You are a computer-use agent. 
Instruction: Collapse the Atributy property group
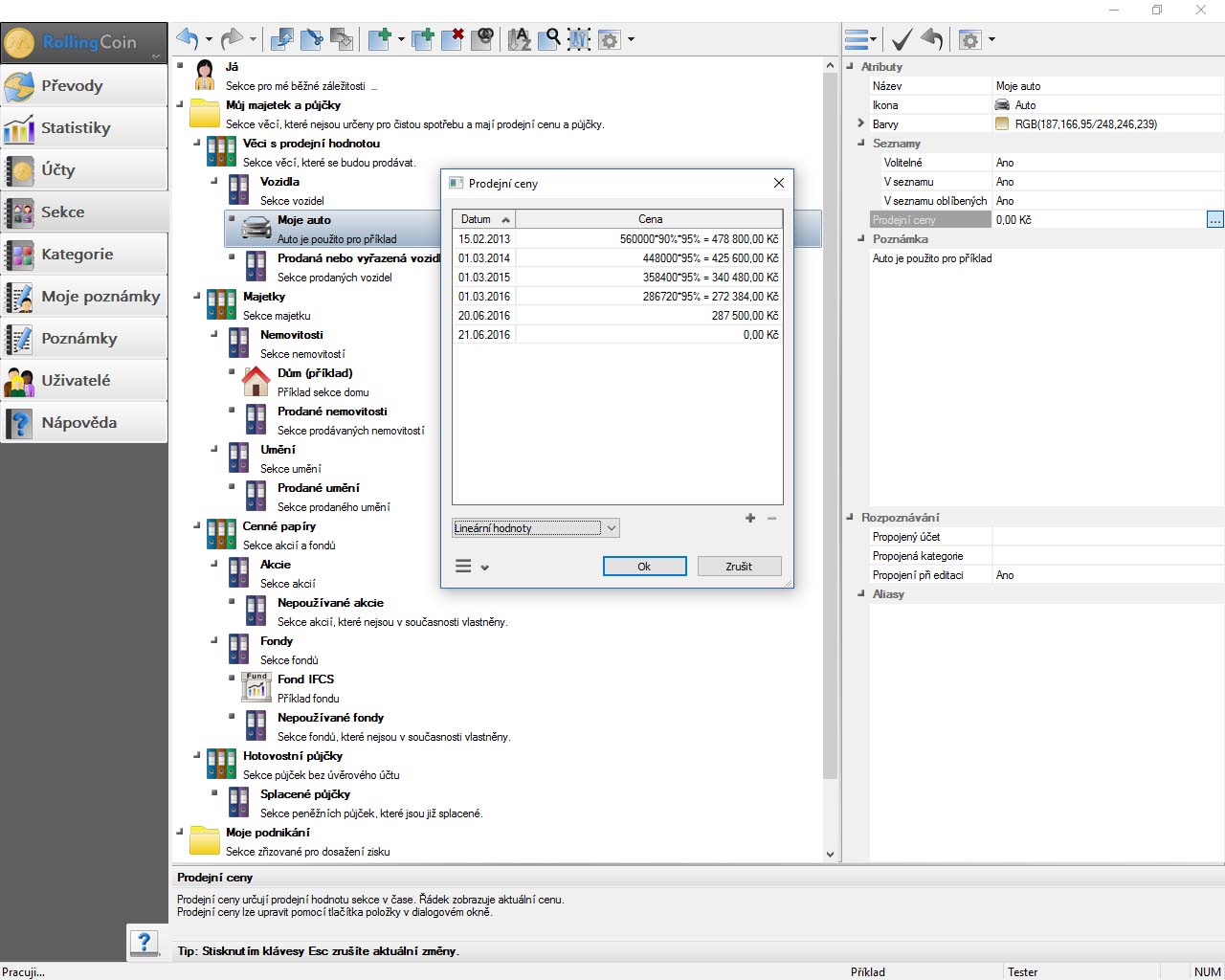(x=850, y=66)
